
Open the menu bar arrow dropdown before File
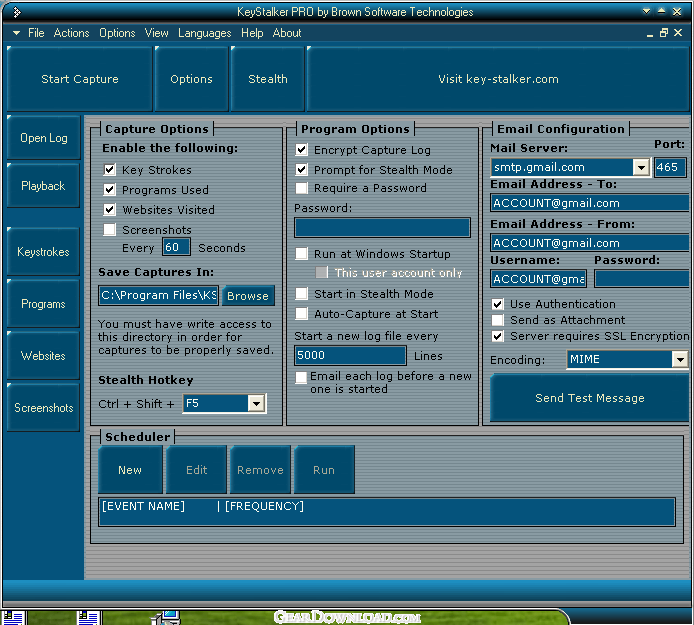click(16, 33)
